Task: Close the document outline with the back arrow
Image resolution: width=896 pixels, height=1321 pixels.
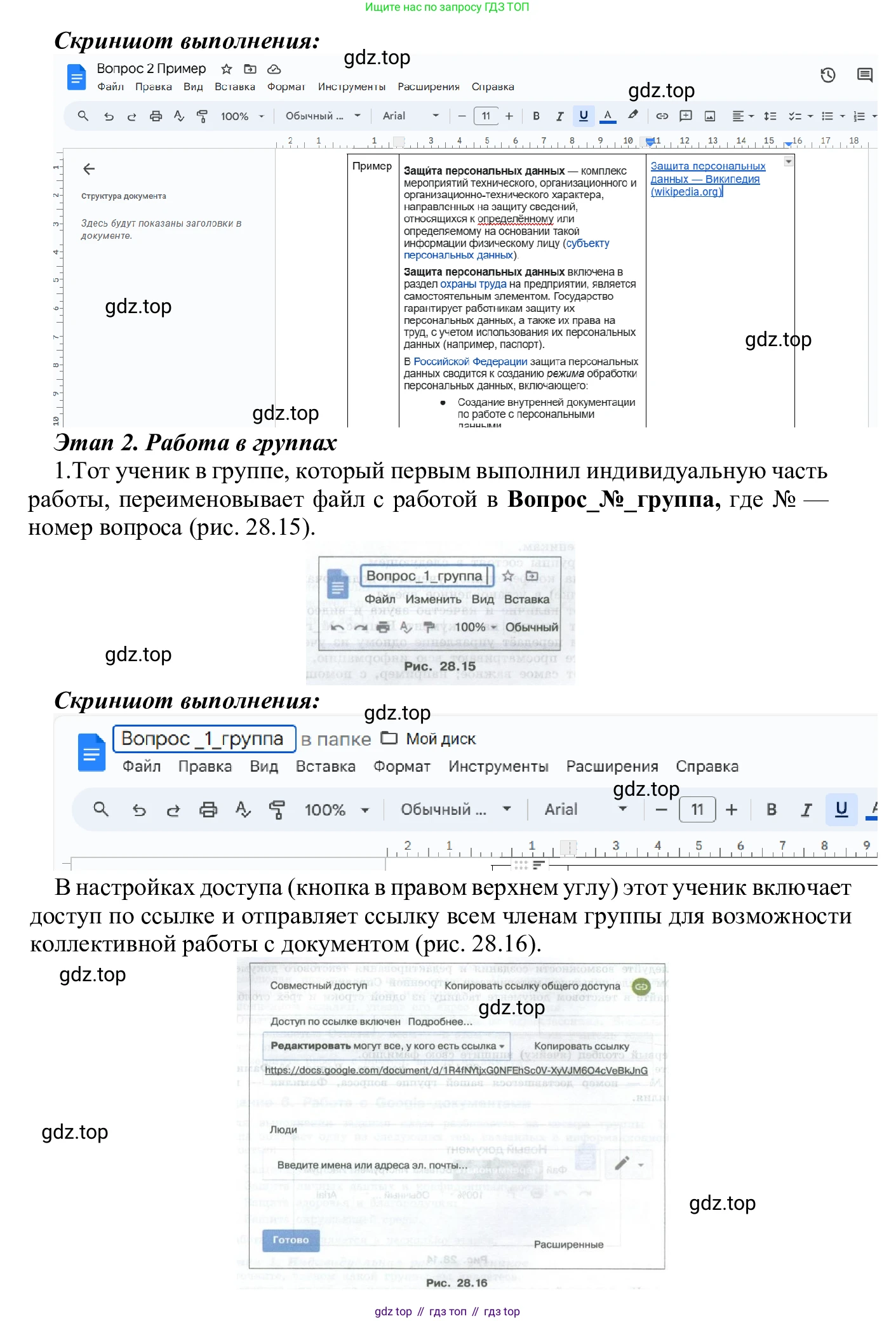Action: [89, 169]
